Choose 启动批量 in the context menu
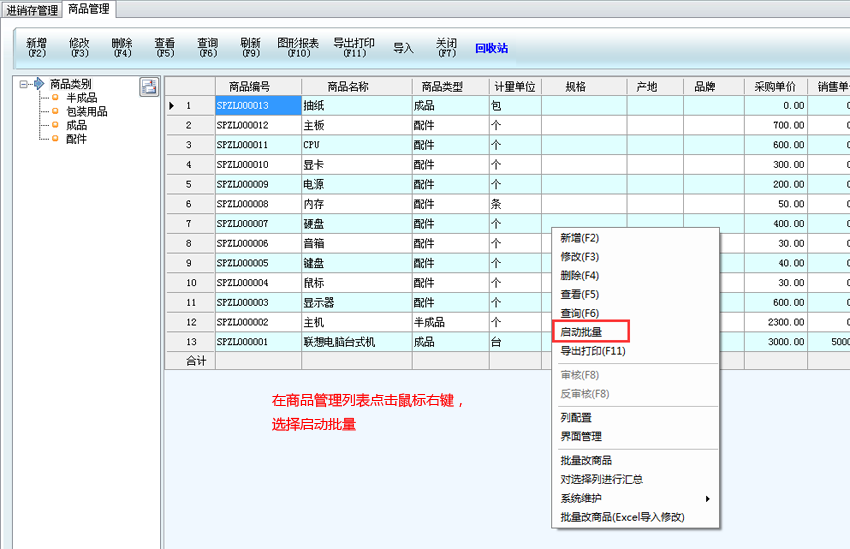This screenshot has height=549, width=850. pyautogui.click(x=580, y=332)
